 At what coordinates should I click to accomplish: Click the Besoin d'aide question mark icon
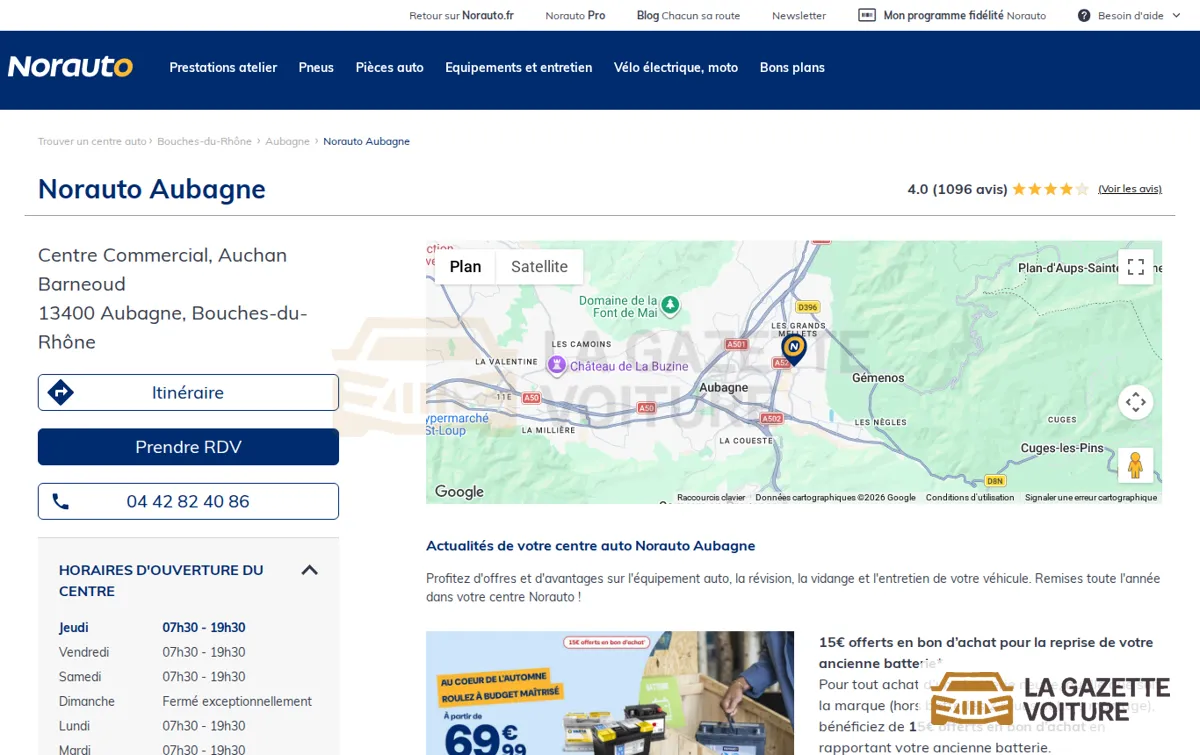point(1084,15)
